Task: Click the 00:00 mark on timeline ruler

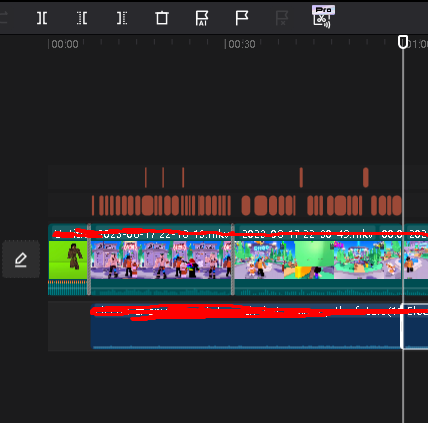Action: tap(65, 44)
